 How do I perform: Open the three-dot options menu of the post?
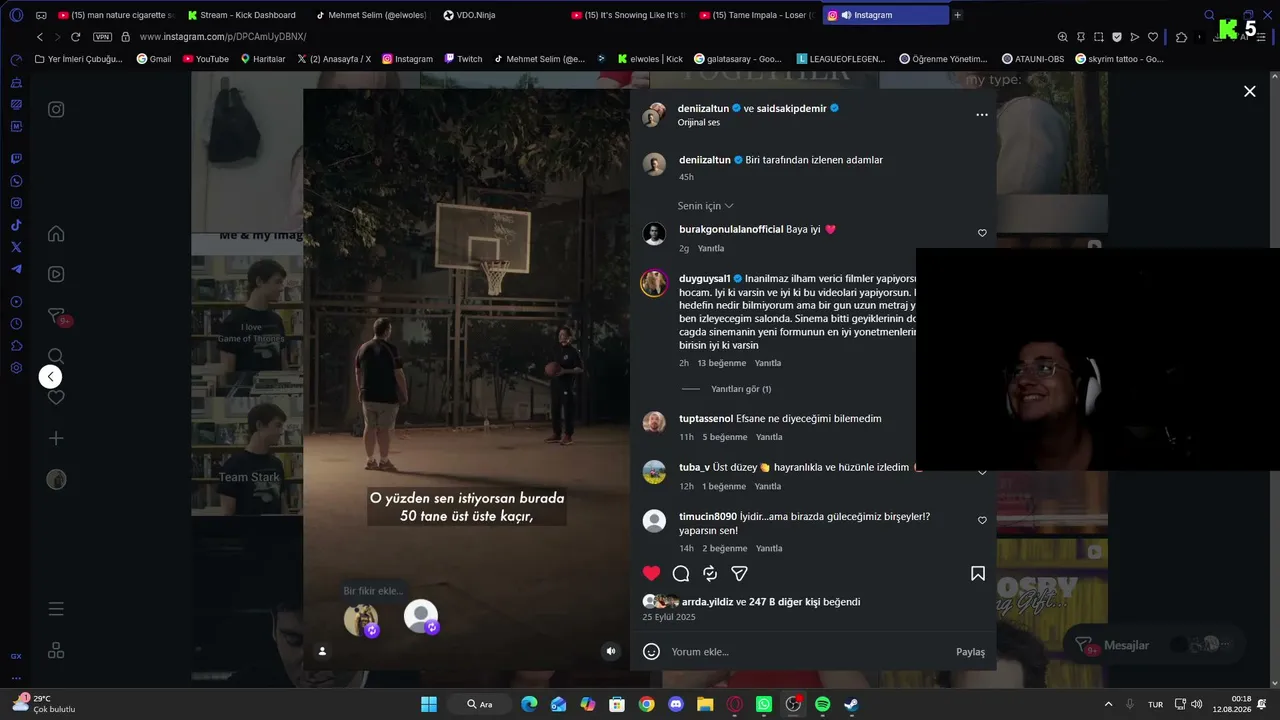982,115
